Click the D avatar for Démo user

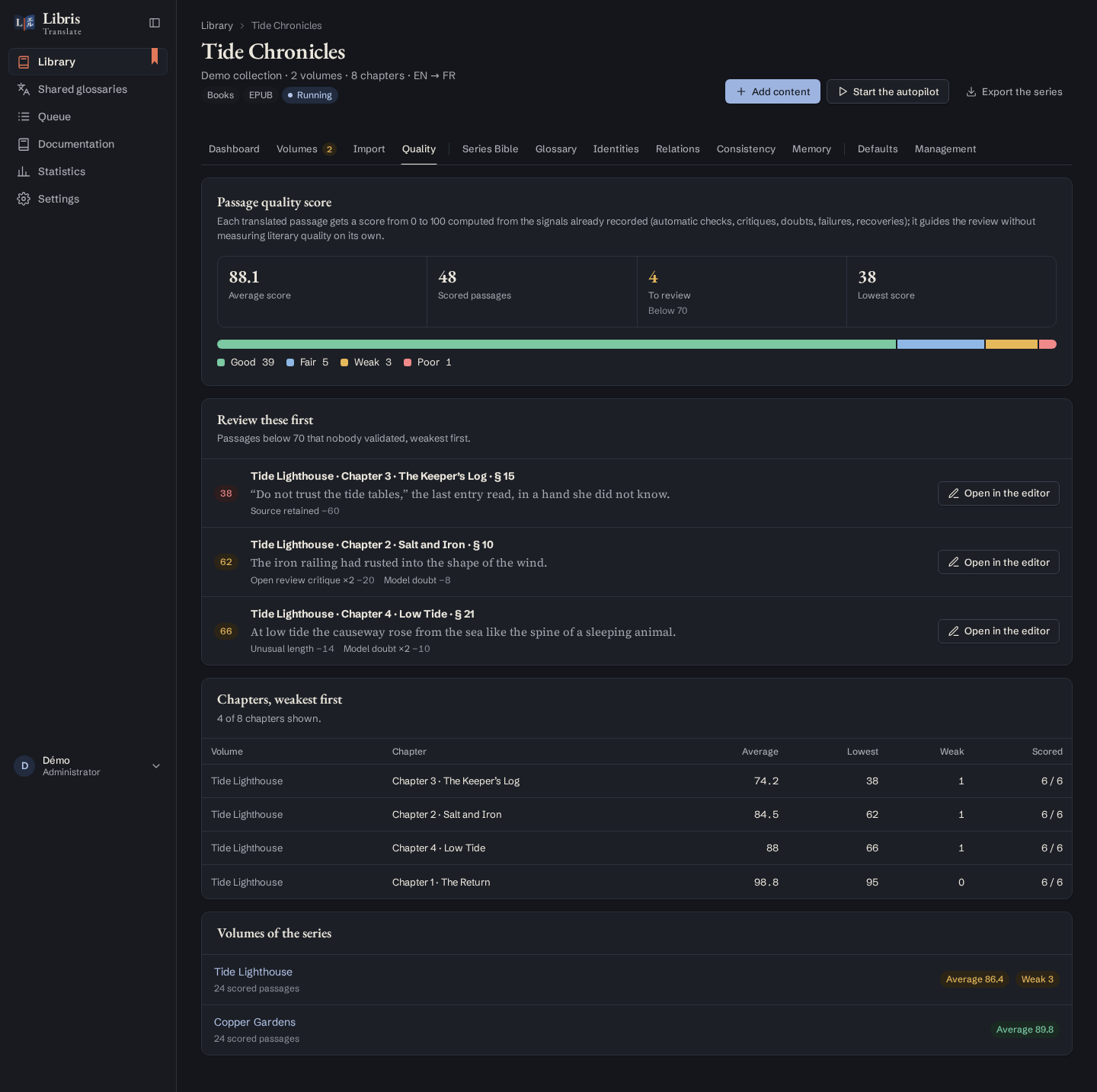click(24, 766)
